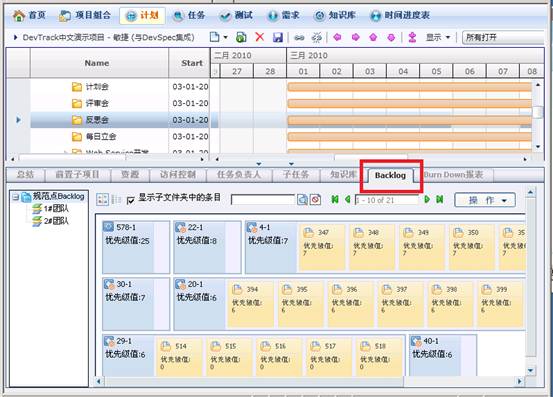Select backlog card 578-1

coord(136,247)
